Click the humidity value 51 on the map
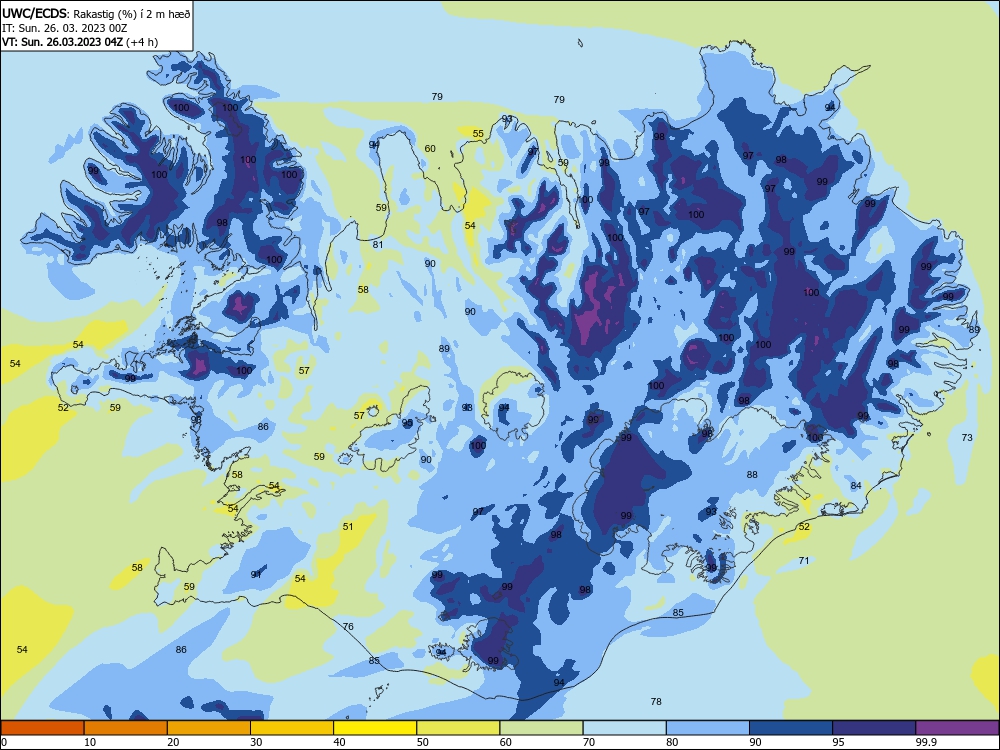This screenshot has height=750, width=1000. [348, 527]
